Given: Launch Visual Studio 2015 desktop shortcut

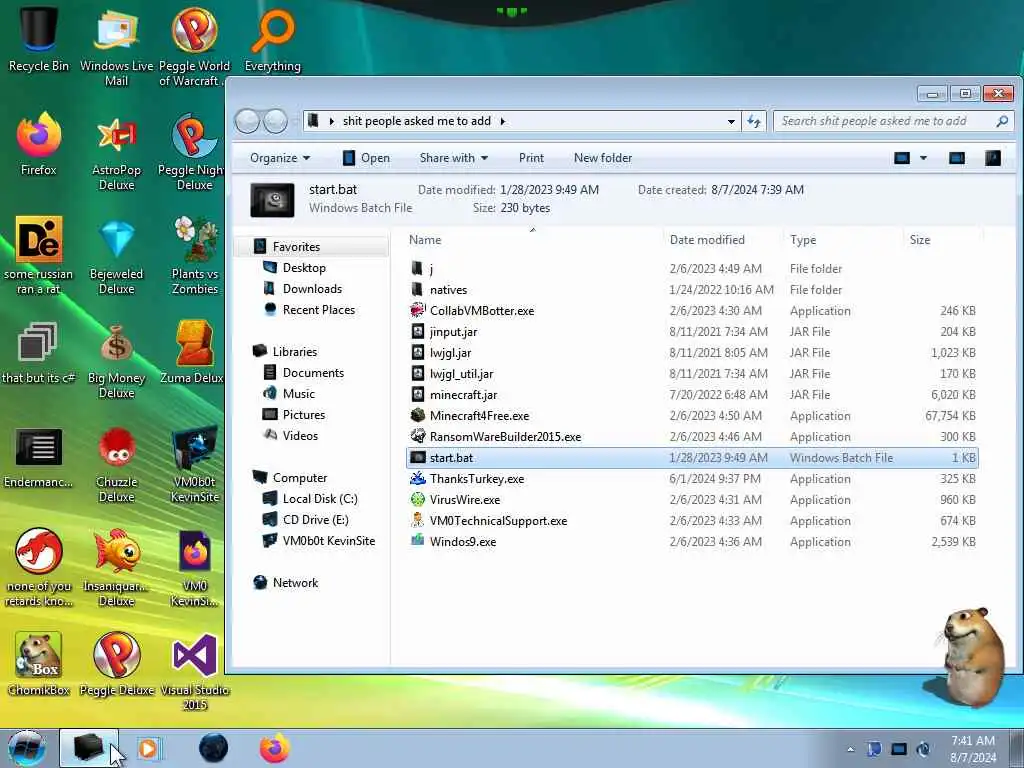Looking at the screenshot, I should [195, 671].
